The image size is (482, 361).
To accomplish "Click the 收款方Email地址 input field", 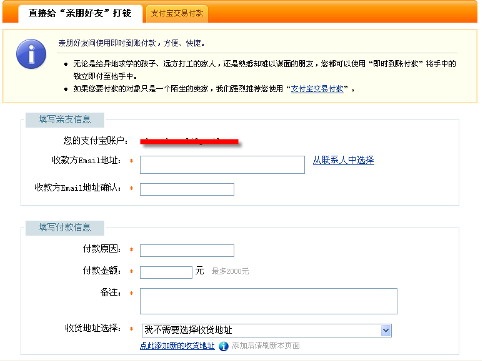I will point(222,165).
